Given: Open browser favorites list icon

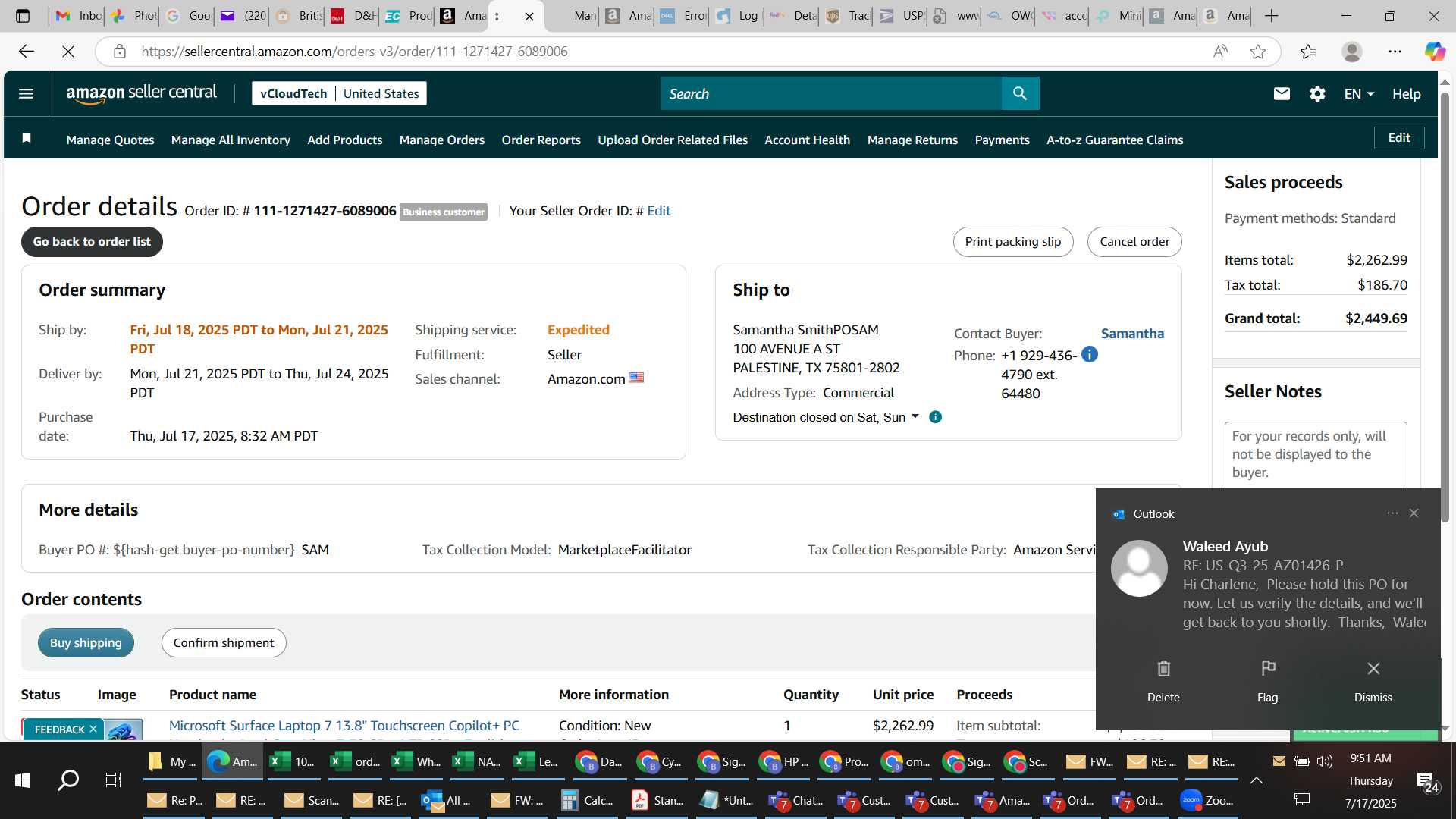Looking at the screenshot, I should tap(1308, 52).
